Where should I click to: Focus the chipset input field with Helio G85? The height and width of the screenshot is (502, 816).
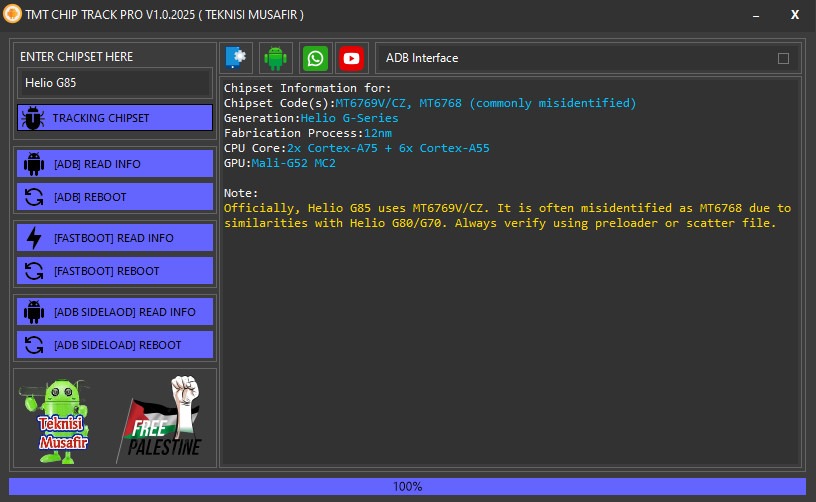coord(115,83)
